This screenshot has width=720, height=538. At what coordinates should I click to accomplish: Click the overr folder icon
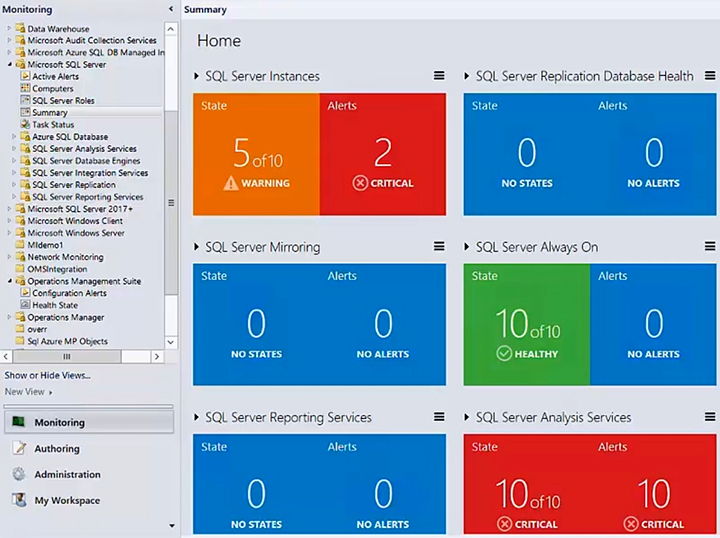click(x=20, y=329)
